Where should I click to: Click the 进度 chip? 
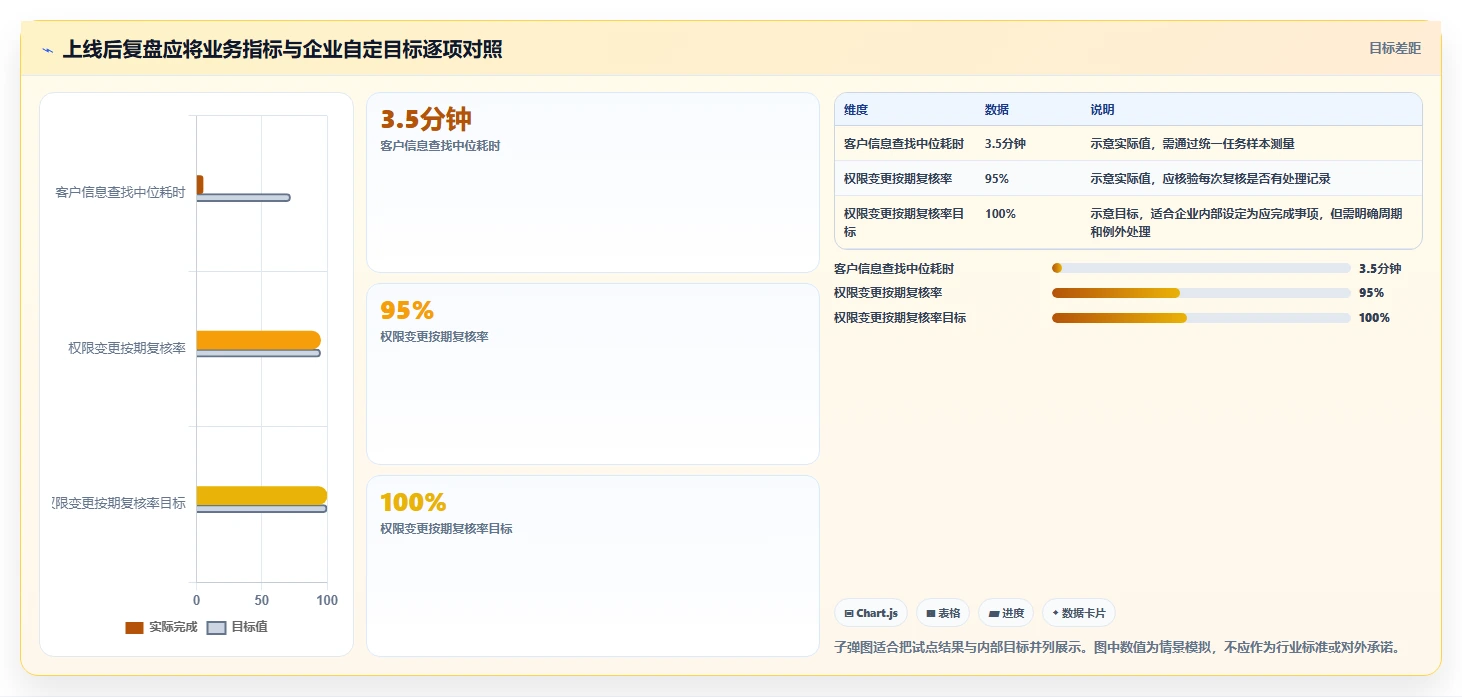pos(1006,613)
